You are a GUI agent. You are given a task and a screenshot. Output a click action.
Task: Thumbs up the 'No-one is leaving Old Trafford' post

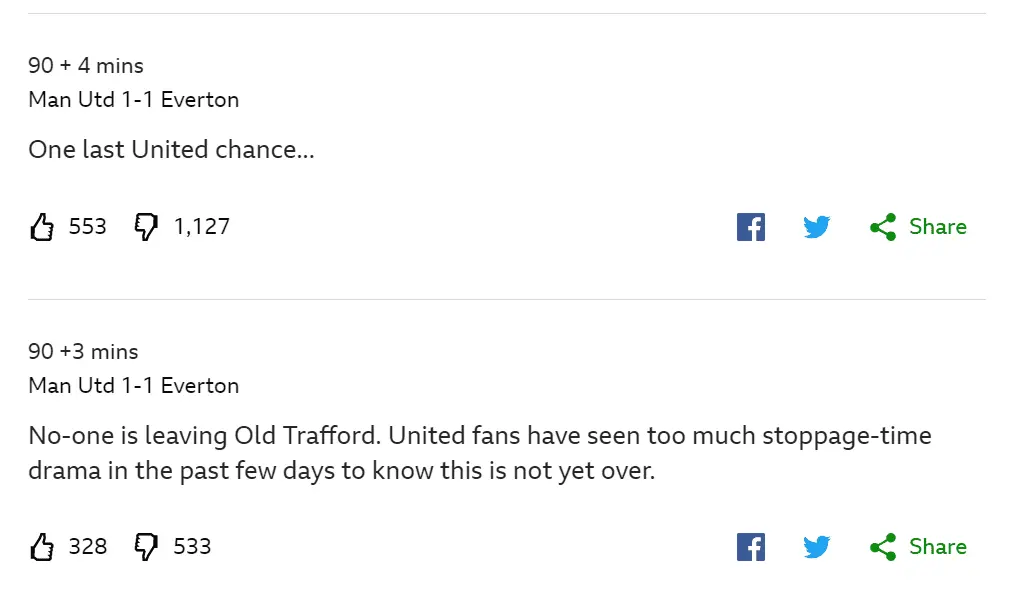[x=42, y=547]
